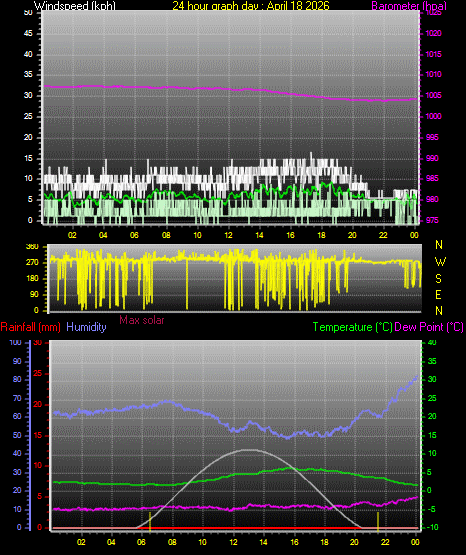The image size is (466, 555).
Task: Click the 100 value on humidity axis
Action: 16,342
